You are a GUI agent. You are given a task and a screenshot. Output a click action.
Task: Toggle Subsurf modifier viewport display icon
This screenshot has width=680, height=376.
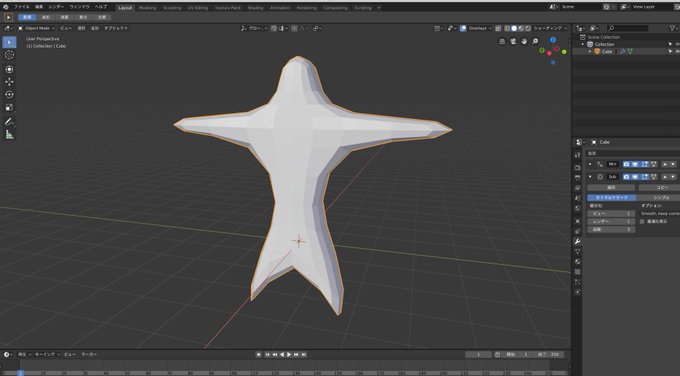pos(635,177)
